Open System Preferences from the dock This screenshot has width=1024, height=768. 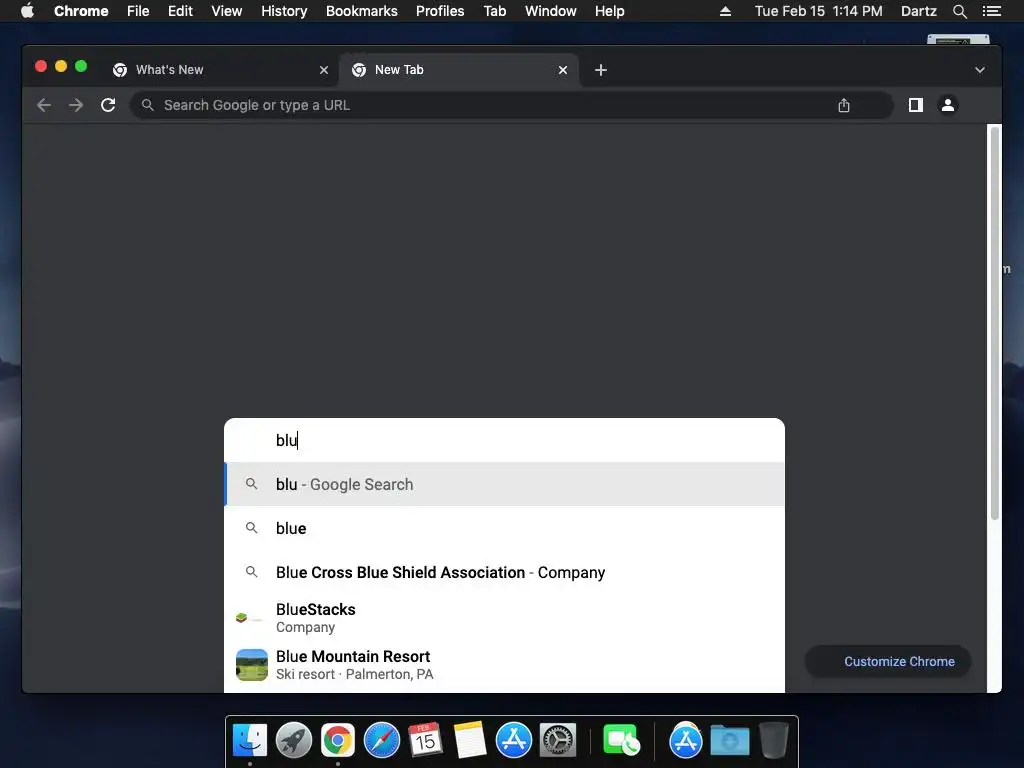pyautogui.click(x=558, y=741)
